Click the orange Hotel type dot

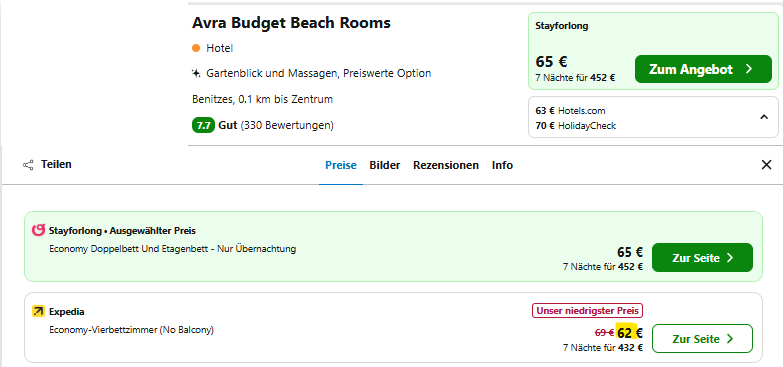196,48
